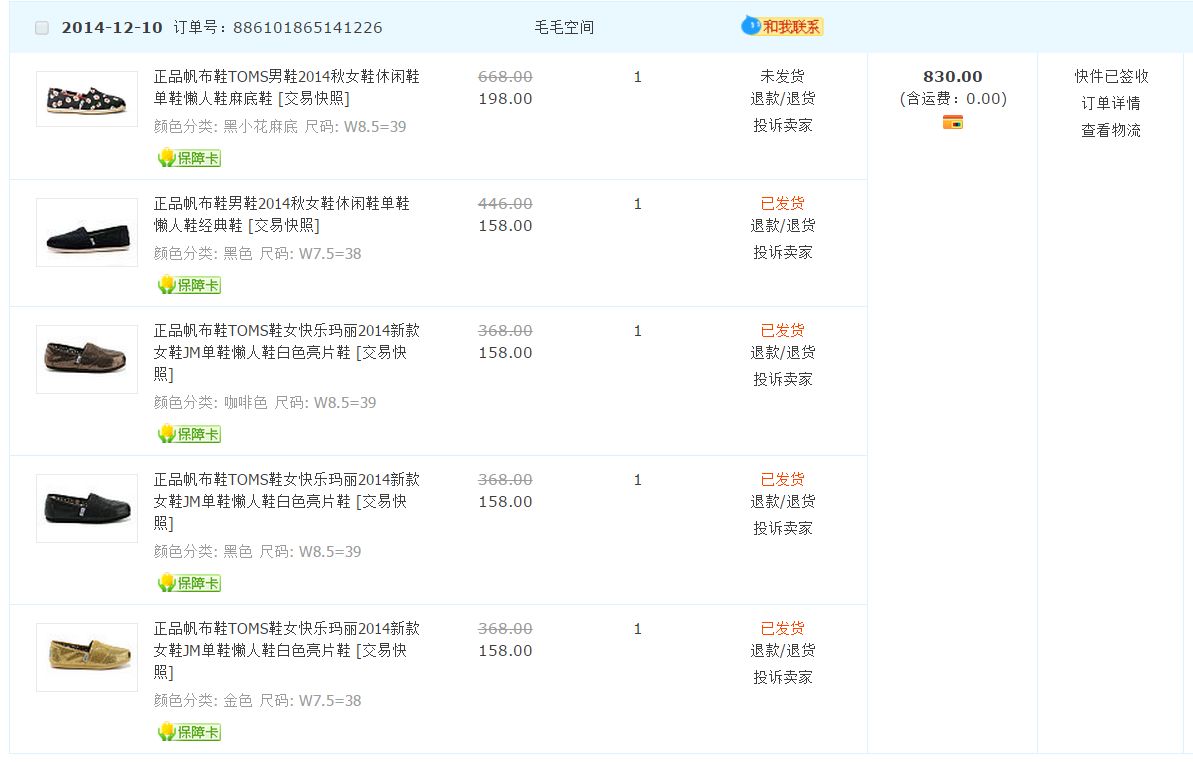Visit seller shop 毛毛空间

point(564,27)
